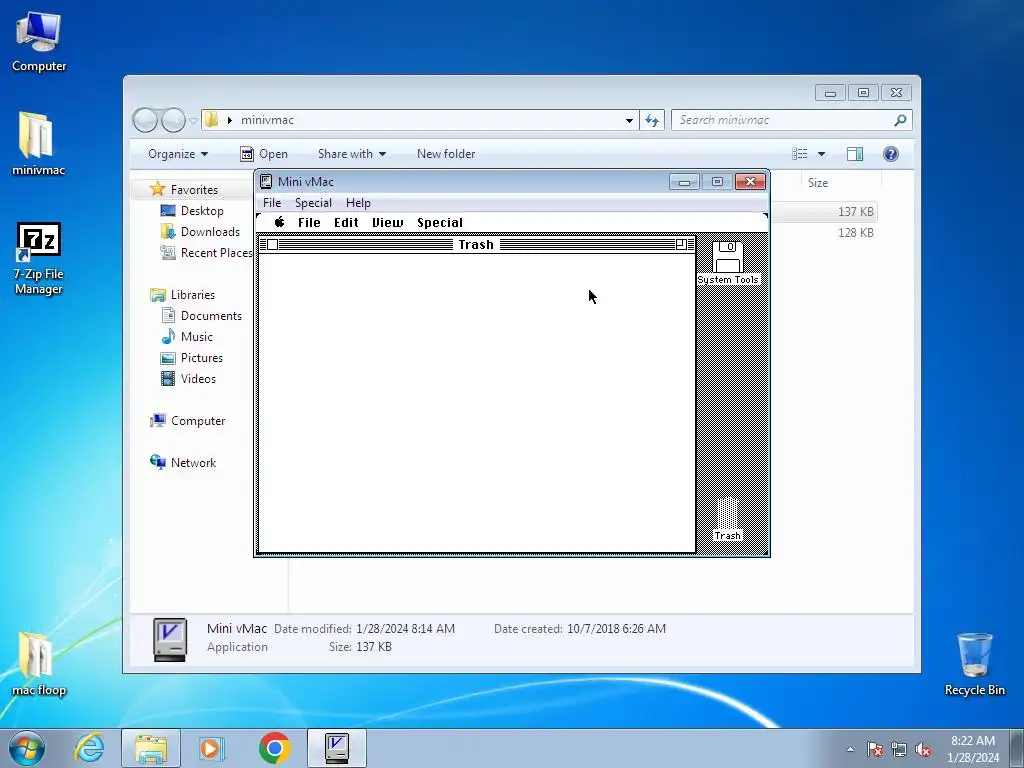Select the mac floop desktop folder
The image size is (1024, 768).
coord(39,664)
